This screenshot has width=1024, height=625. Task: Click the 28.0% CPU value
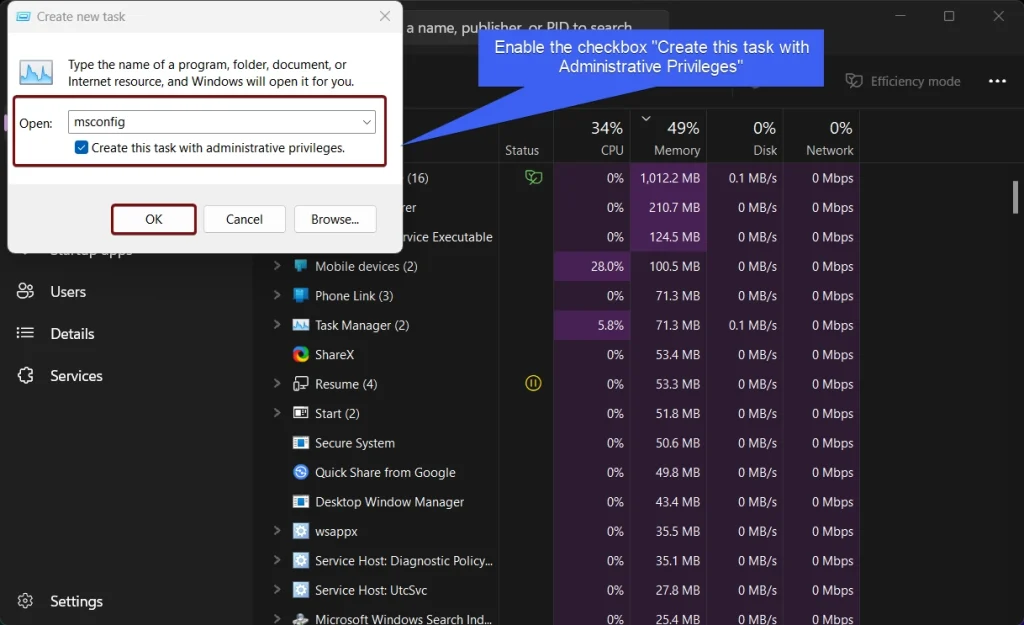tap(607, 266)
